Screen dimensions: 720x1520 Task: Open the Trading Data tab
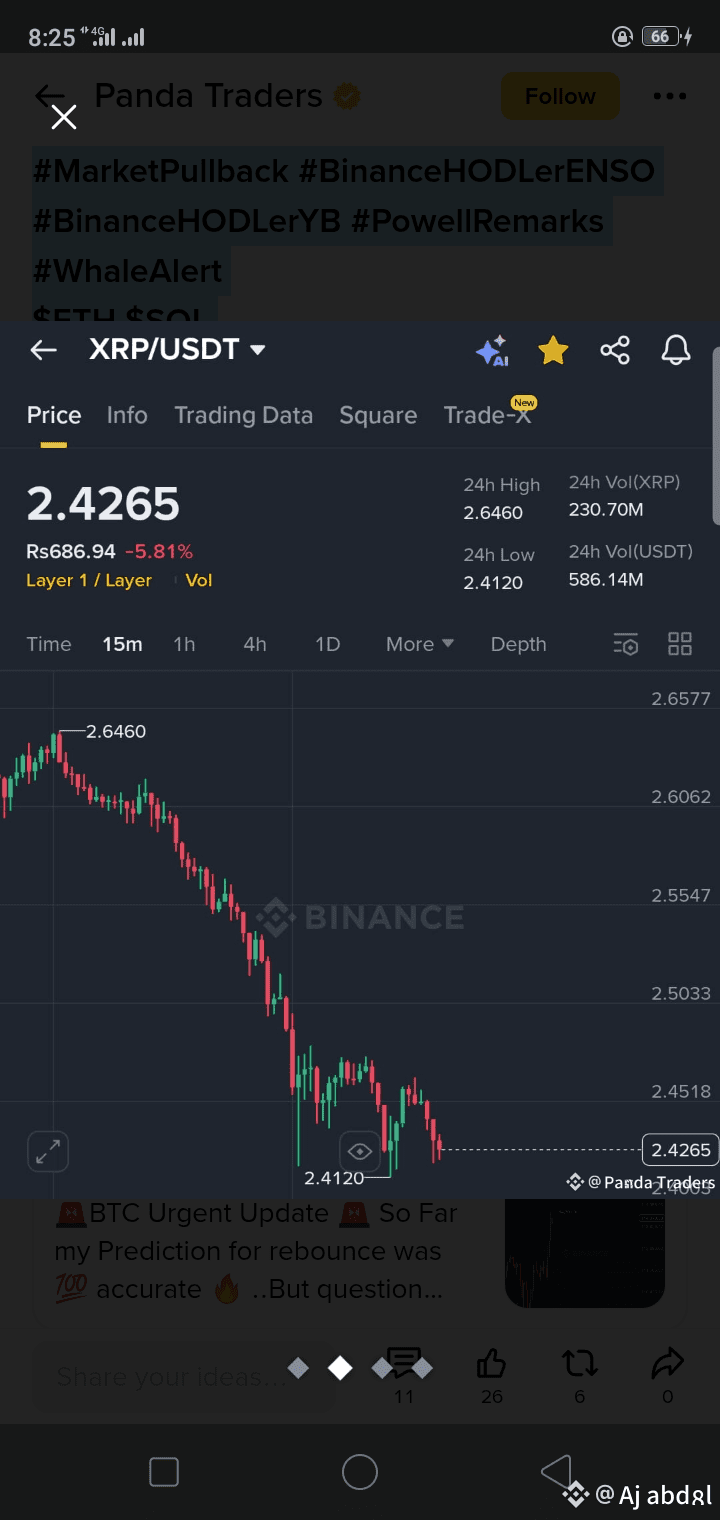[x=243, y=415]
